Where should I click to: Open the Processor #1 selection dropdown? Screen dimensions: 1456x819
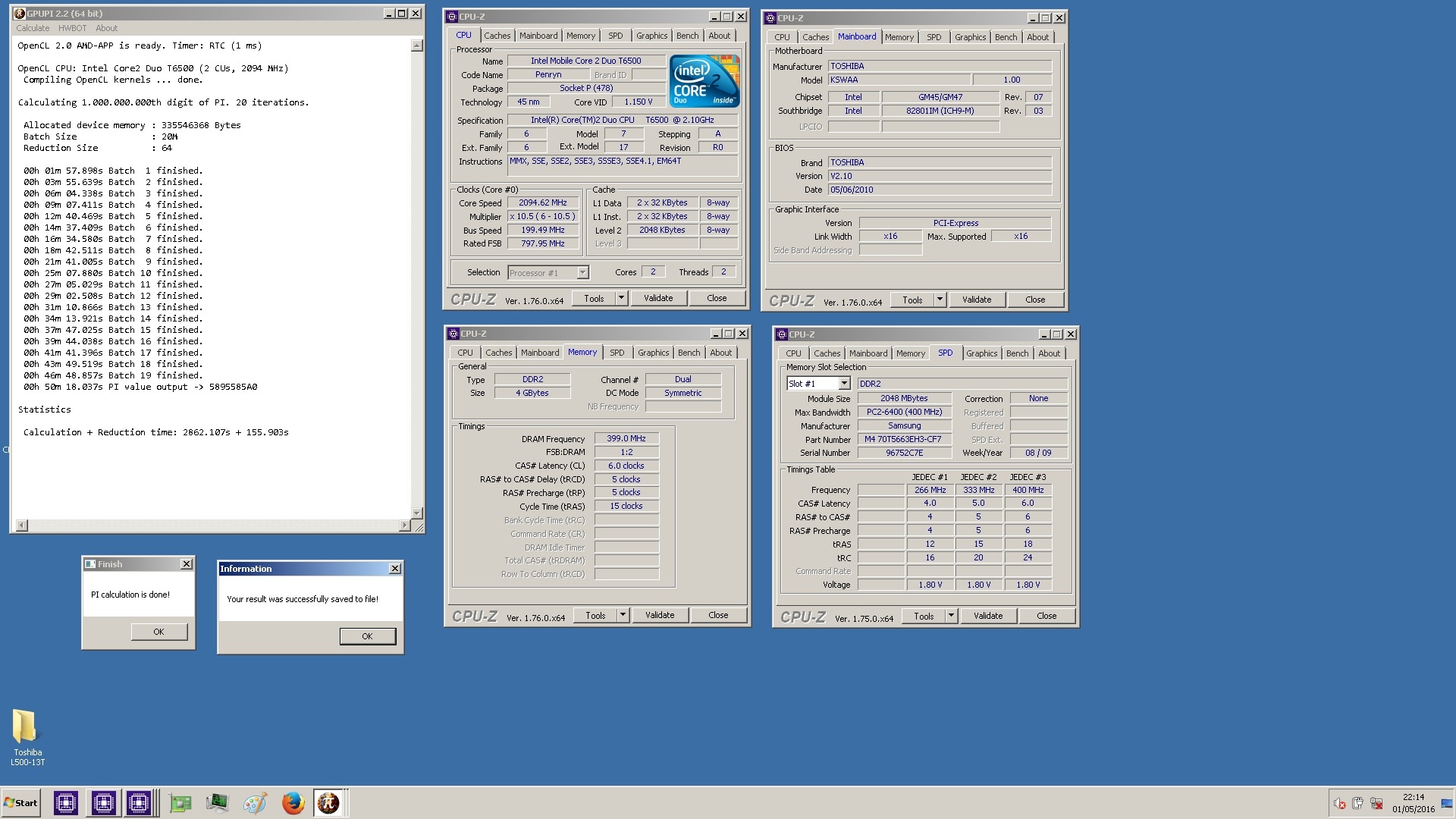tap(582, 273)
